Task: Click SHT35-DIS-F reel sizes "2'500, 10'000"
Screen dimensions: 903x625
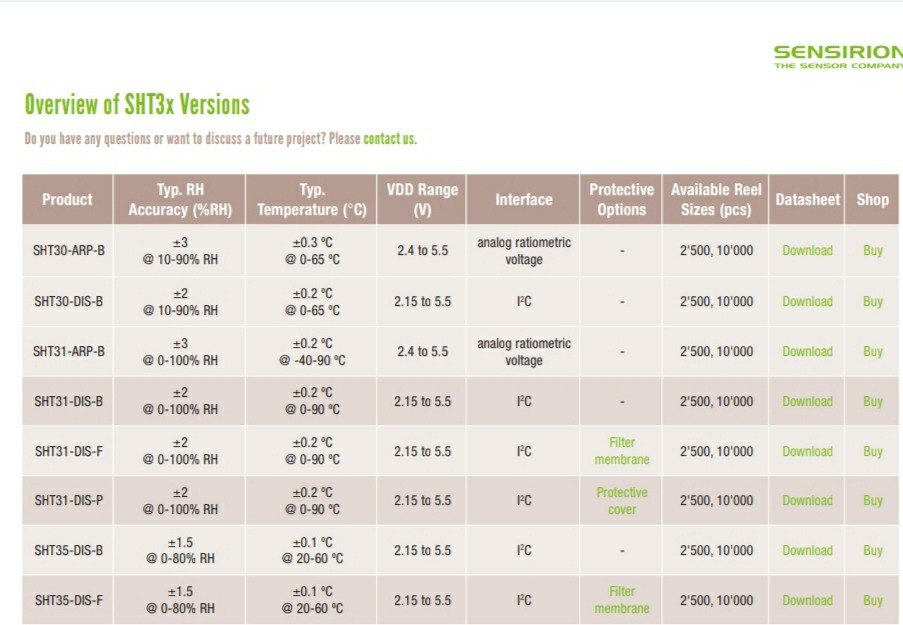Action: [716, 600]
